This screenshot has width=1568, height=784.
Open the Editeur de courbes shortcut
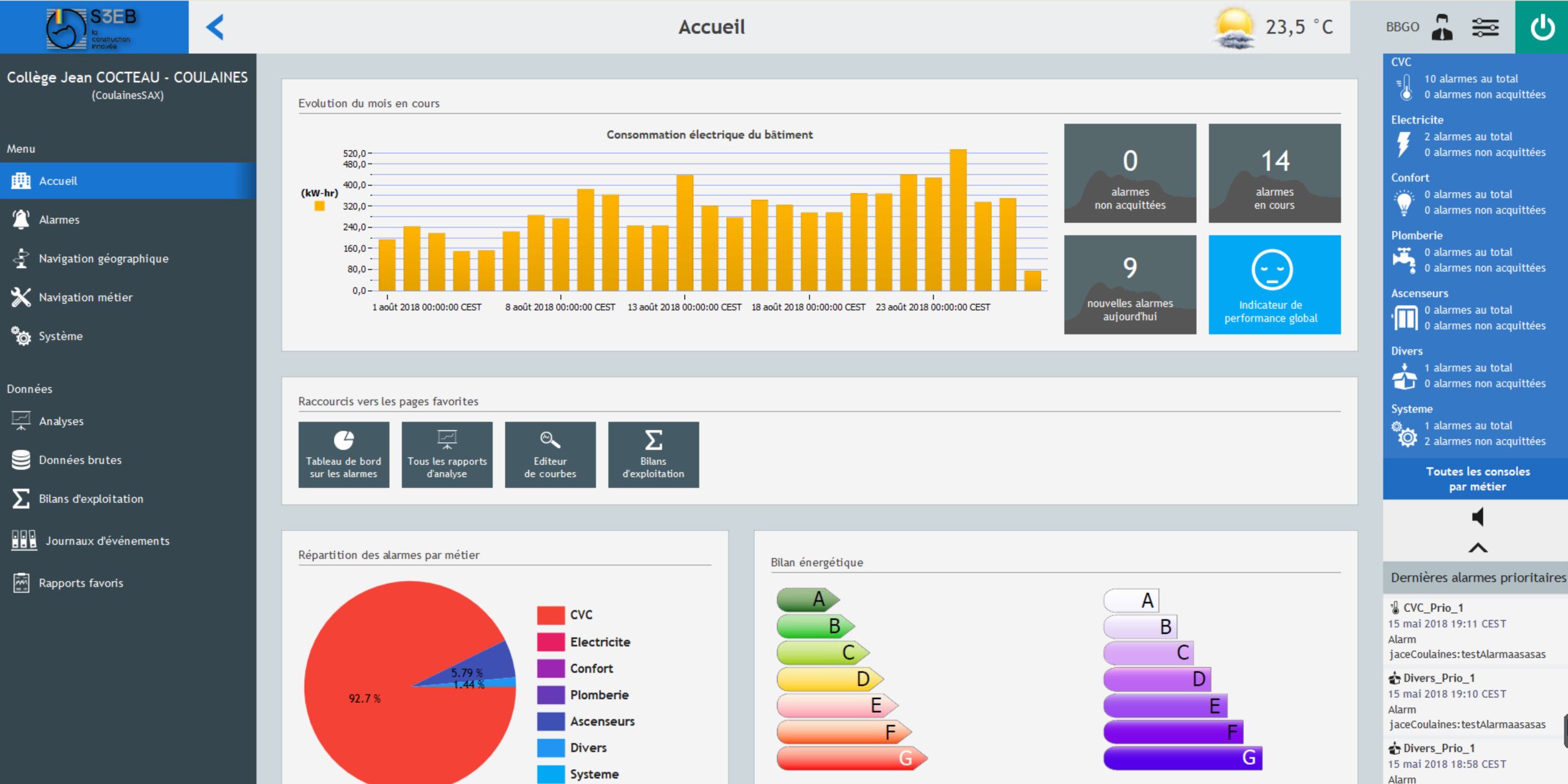point(550,455)
